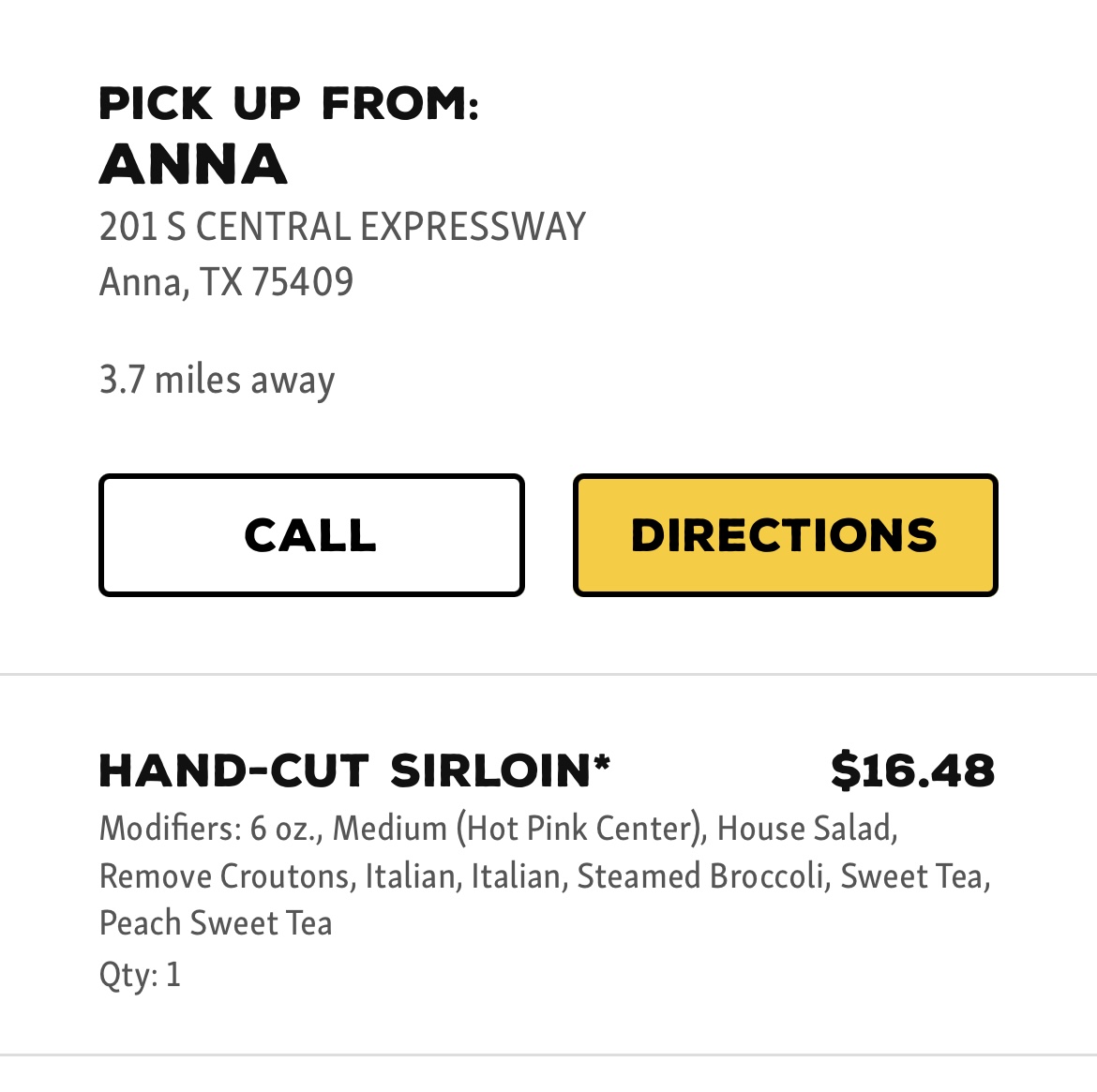Image resolution: width=1097 pixels, height=1092 pixels.
Task: Tap the $16.48 item price
Action: [x=912, y=770]
